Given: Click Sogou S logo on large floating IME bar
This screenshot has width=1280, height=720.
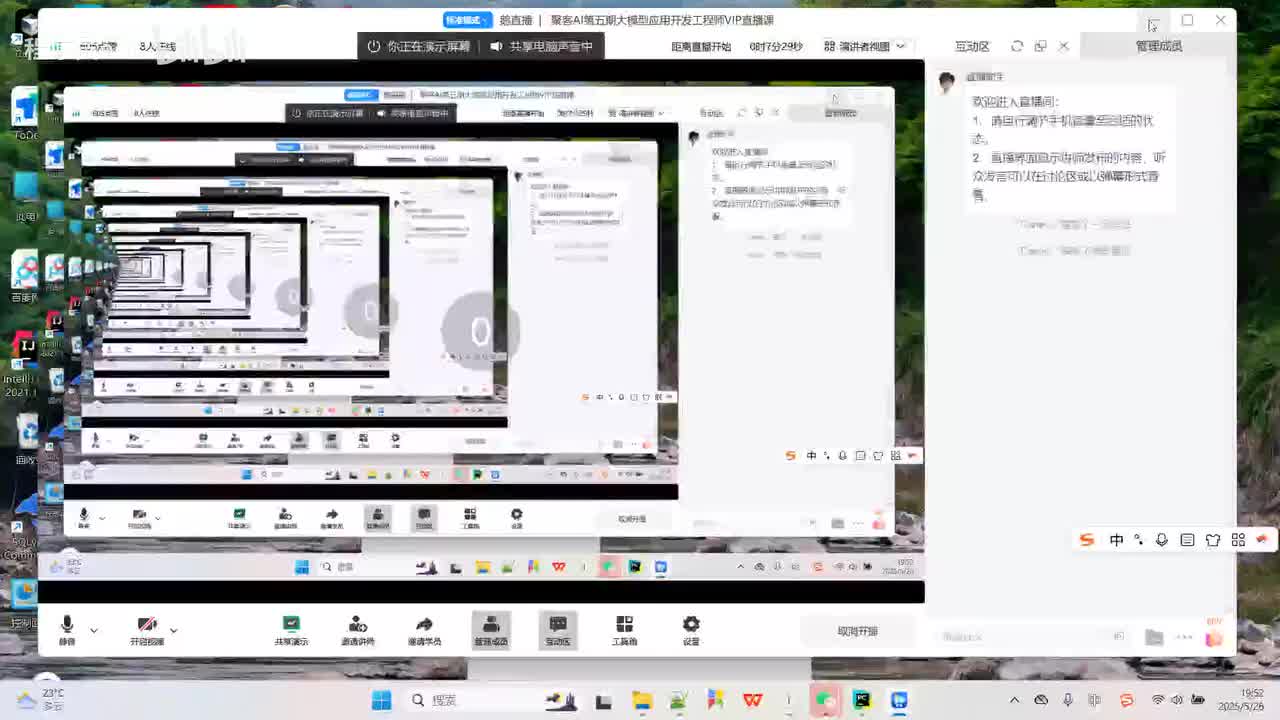Looking at the screenshot, I should (x=1087, y=540).
